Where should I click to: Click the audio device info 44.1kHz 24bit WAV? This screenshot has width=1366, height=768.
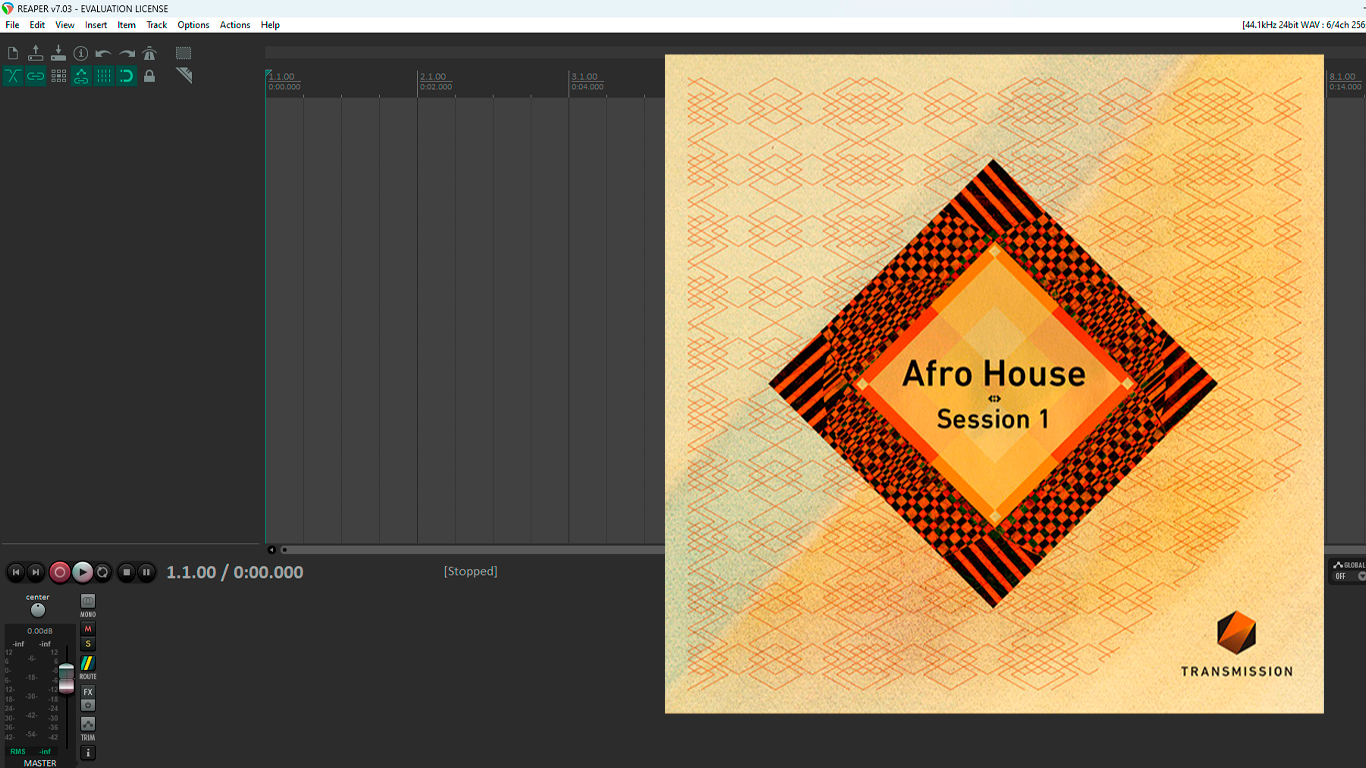tap(1304, 25)
